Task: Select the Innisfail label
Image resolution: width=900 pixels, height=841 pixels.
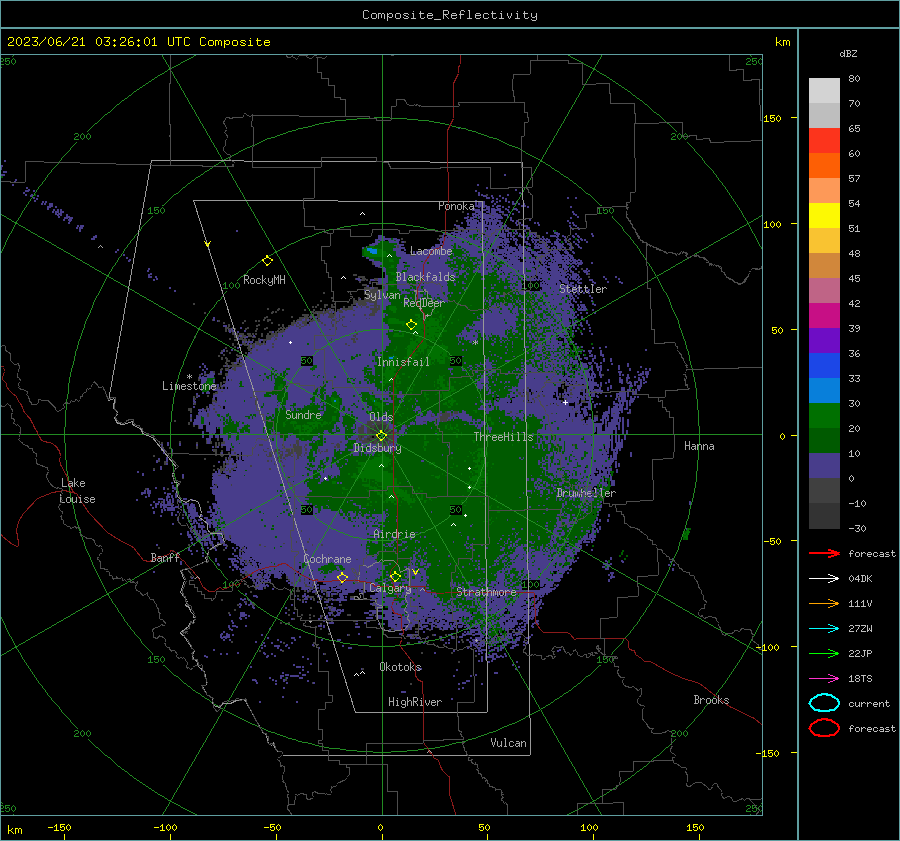Action: click(403, 362)
